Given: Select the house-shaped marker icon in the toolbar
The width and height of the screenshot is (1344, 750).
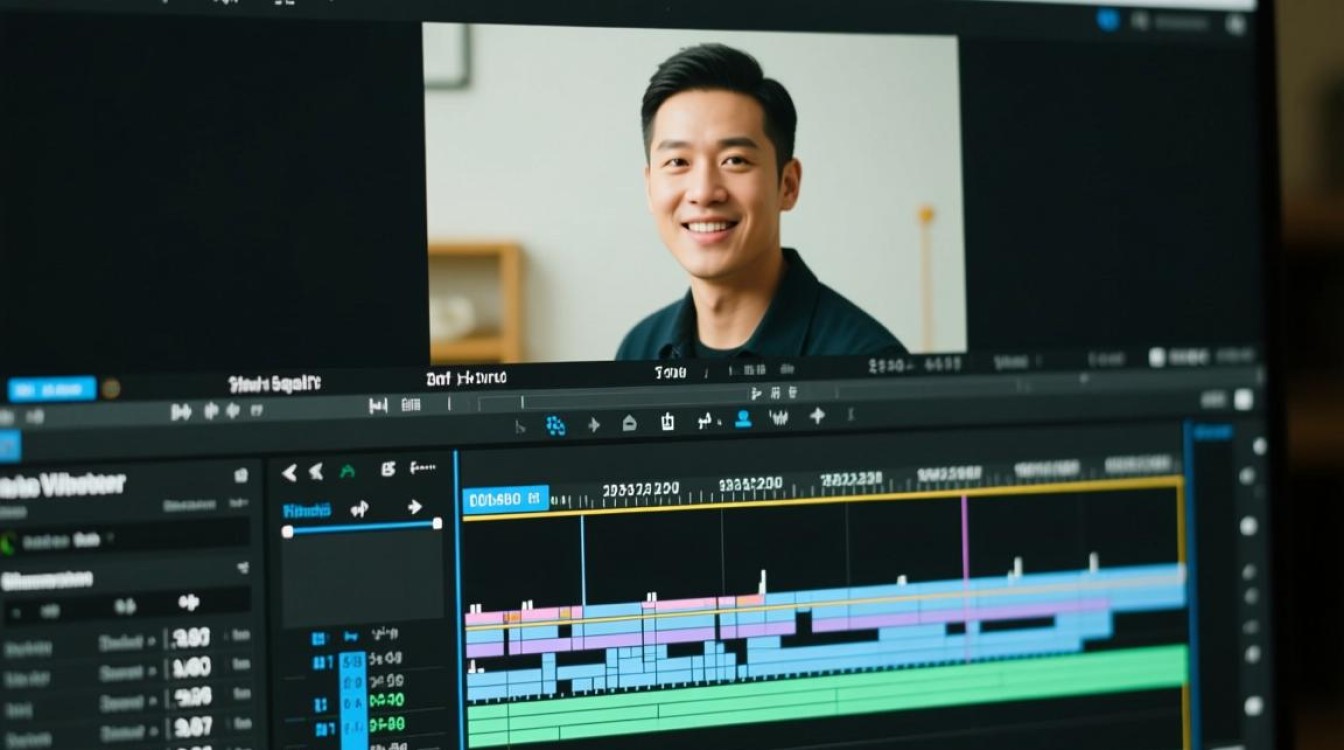Looking at the screenshot, I should tap(629, 424).
